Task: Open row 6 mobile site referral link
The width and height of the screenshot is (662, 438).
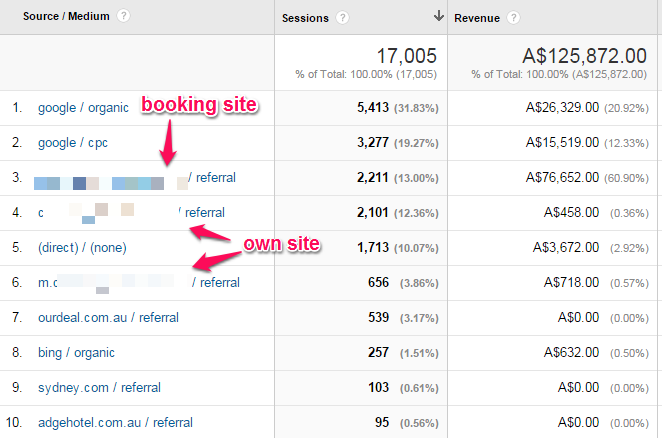Action: click(138, 282)
